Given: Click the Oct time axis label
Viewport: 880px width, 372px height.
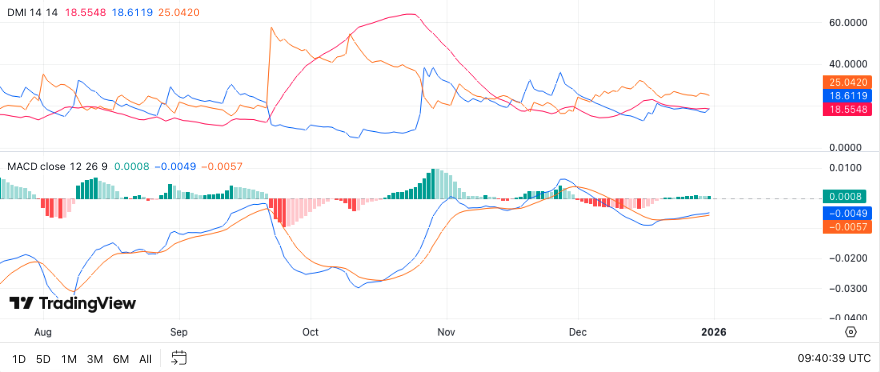Looking at the screenshot, I should 310,332.
